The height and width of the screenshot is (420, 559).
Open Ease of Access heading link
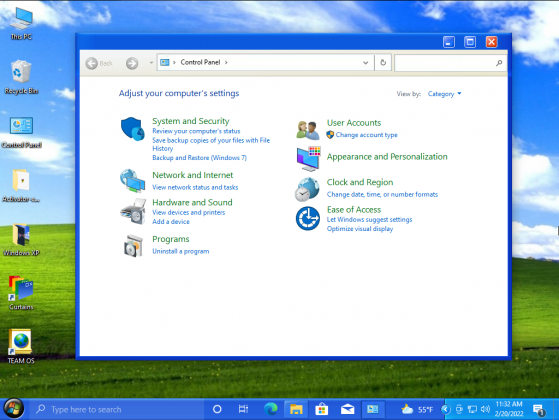[354, 210]
